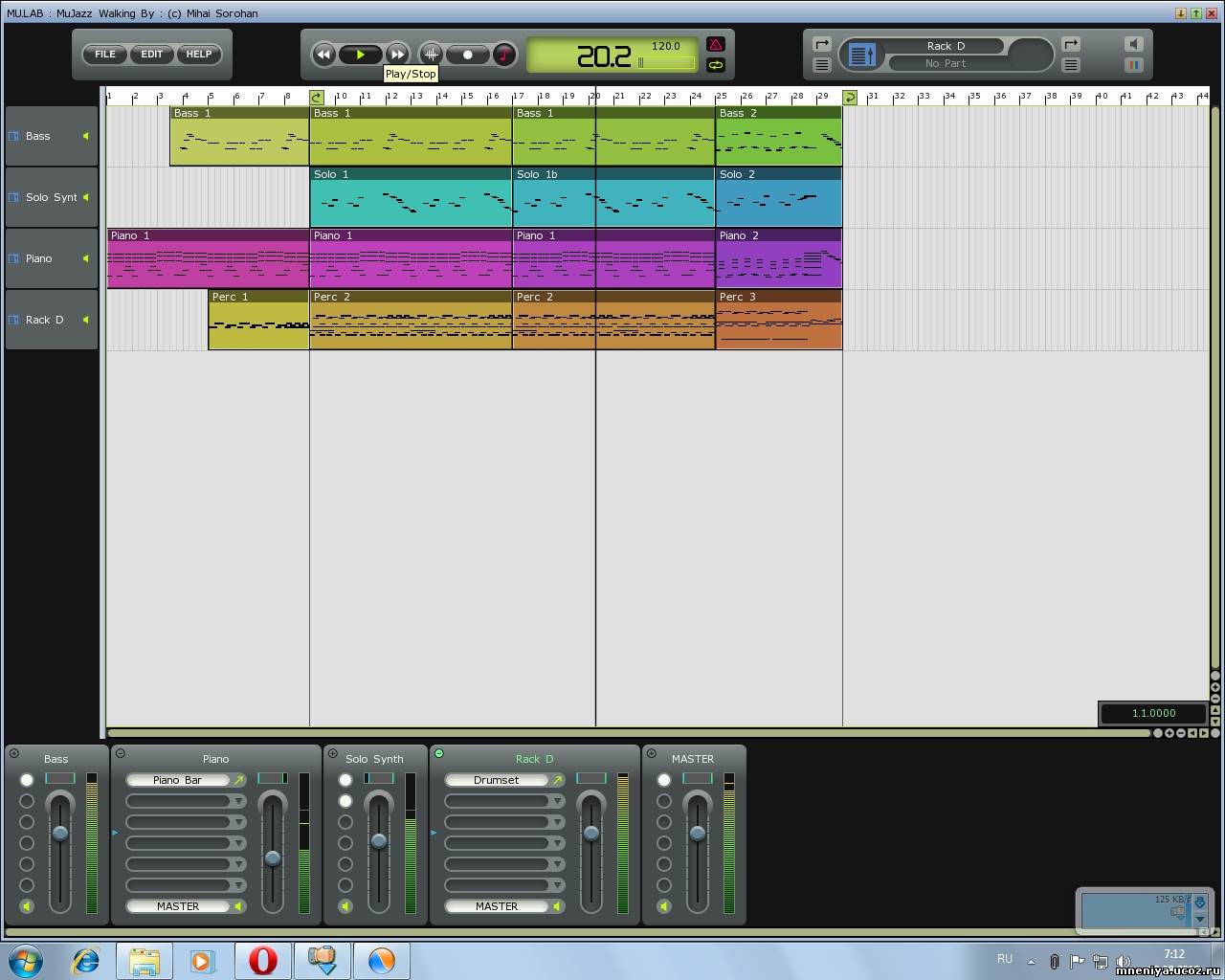Screen dimensions: 1225x980
Task: Mute the Piano track in track list
Action: click(x=86, y=258)
